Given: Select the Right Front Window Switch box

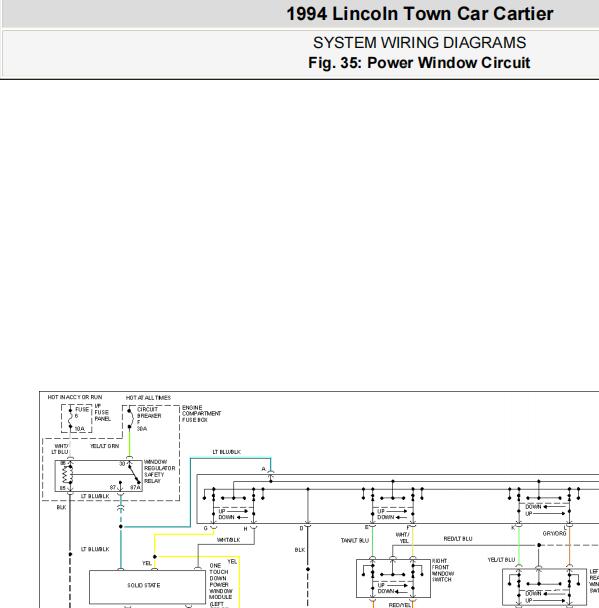Looking at the screenshot, I should coord(393,578).
